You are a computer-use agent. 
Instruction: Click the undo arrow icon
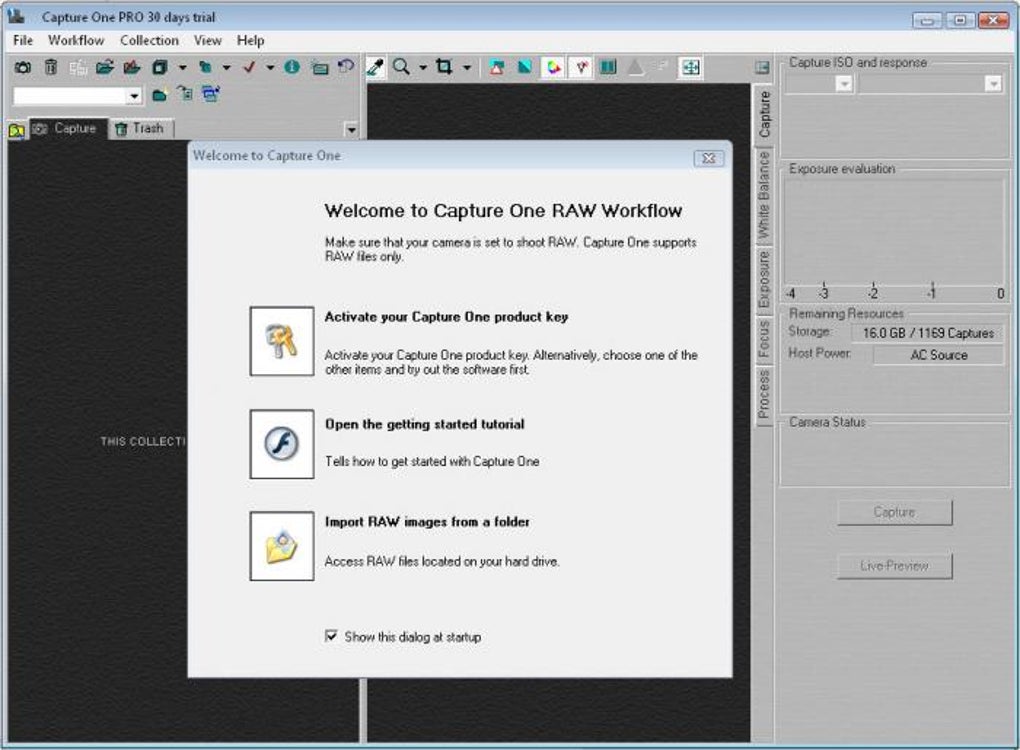[x=345, y=66]
